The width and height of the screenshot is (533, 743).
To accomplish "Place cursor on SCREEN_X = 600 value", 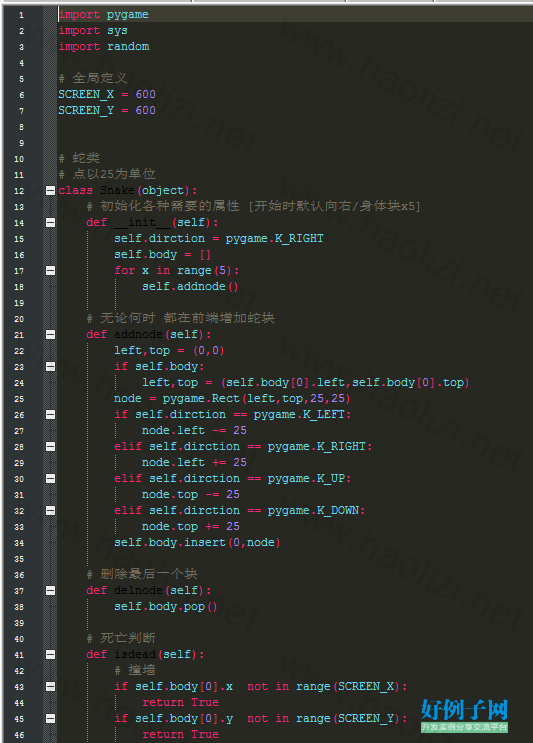I will coord(145,94).
